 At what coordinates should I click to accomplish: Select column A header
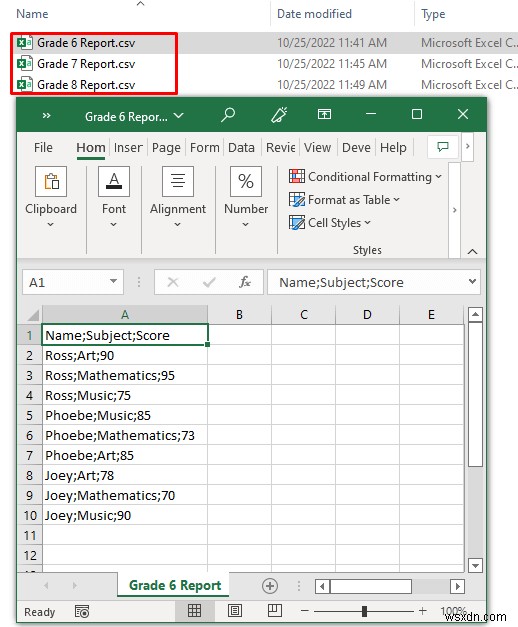(125, 315)
